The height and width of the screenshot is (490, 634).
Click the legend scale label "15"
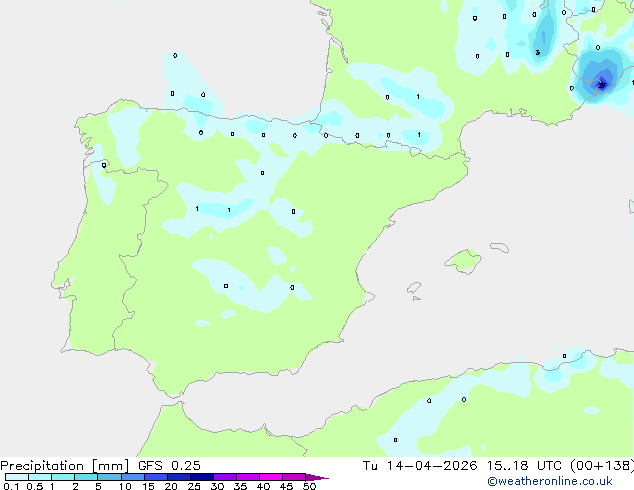coord(148,486)
